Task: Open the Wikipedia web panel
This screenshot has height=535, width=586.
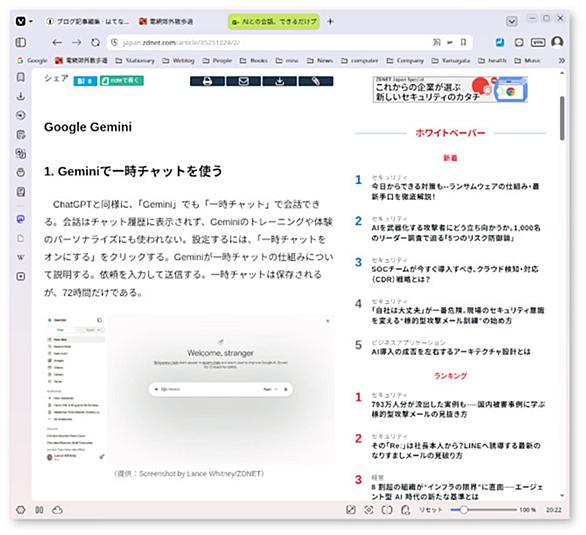Action: tap(21, 257)
